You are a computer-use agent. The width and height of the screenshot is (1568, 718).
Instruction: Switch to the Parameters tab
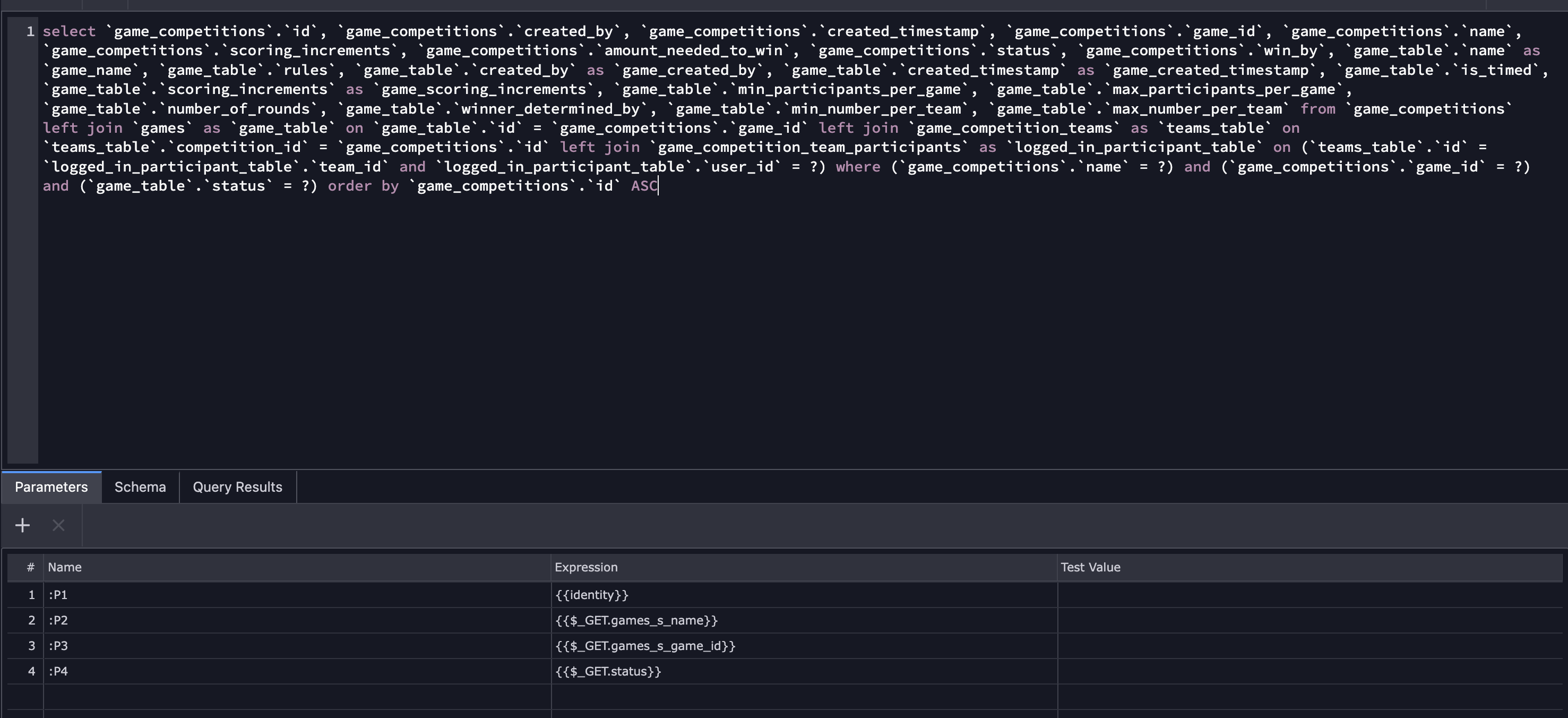tap(51, 487)
